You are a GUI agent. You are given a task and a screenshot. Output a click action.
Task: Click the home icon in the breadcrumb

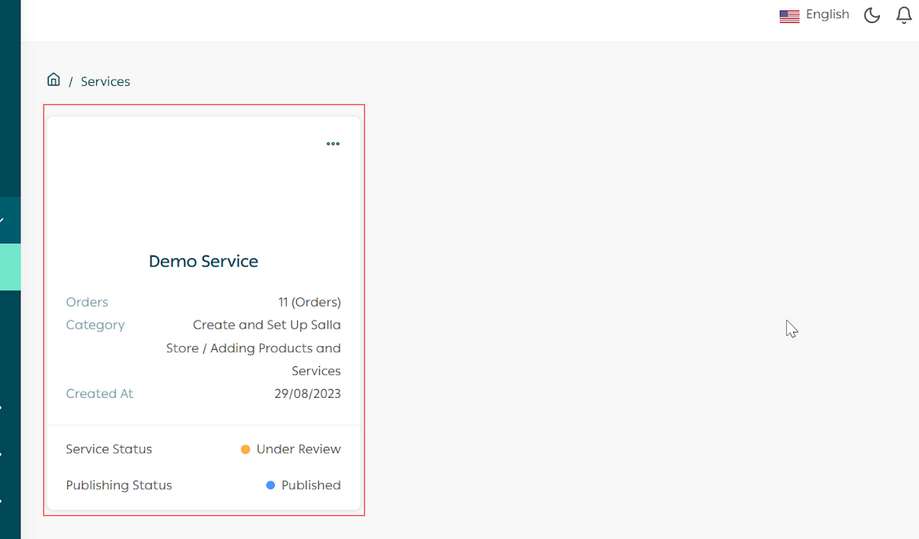(54, 80)
